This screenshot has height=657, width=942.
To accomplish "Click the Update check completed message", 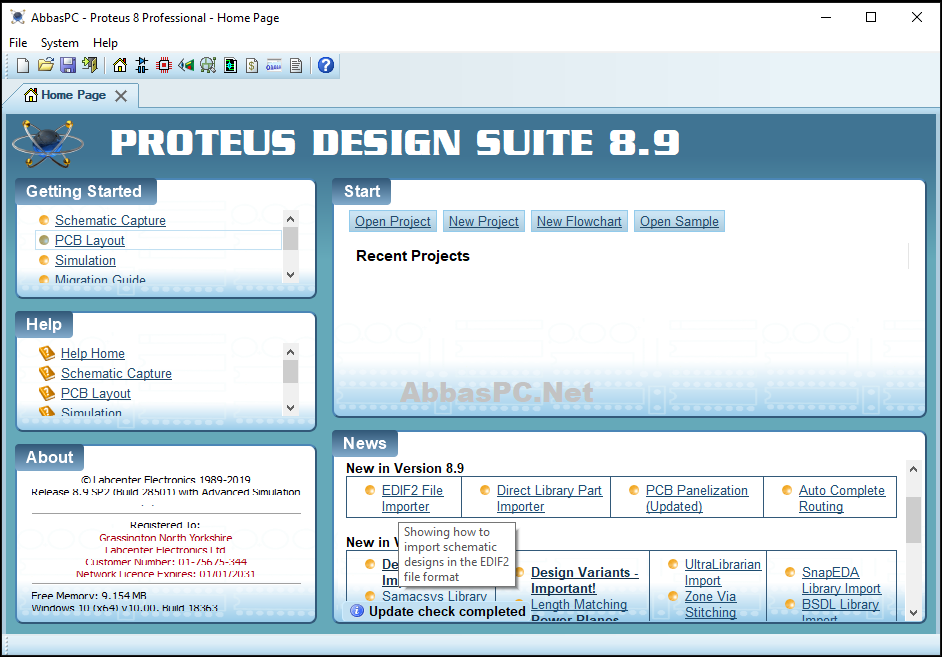I will click(447, 611).
